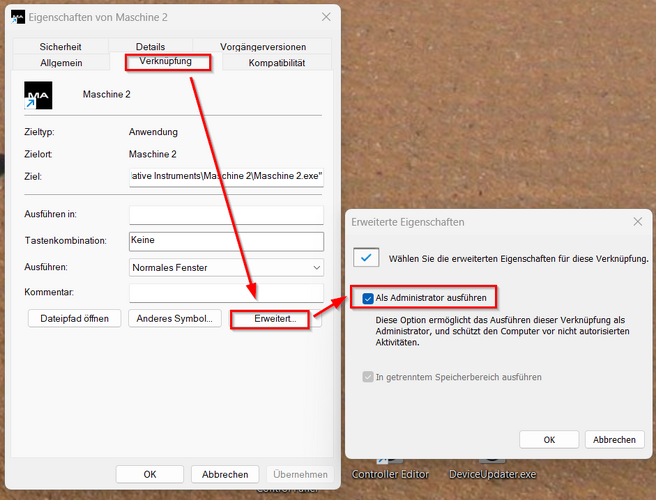Select the Verknüpfung tab
This screenshot has height=500, width=656.
pos(166,61)
